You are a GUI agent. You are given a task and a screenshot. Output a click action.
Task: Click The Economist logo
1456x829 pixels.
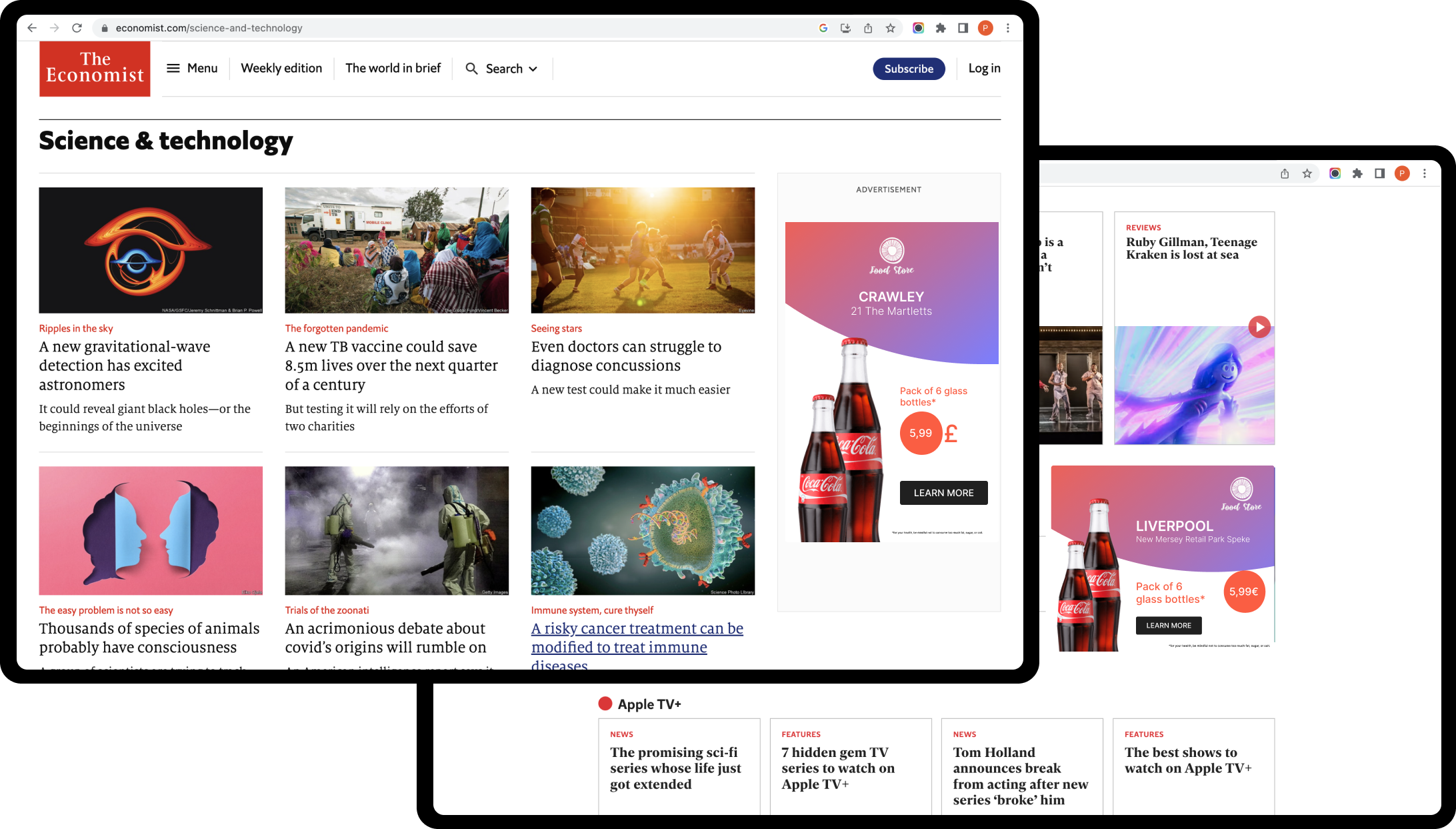pyautogui.click(x=94, y=69)
